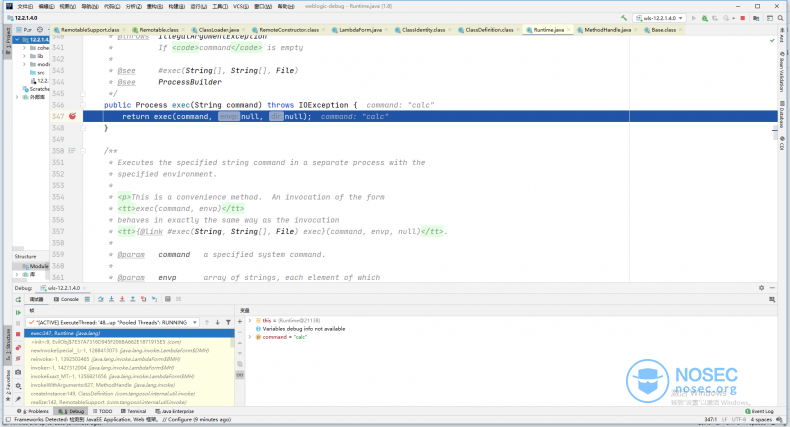The image size is (790, 427).
Task: Fold the exec method at line 346
Action: [x=83, y=105]
